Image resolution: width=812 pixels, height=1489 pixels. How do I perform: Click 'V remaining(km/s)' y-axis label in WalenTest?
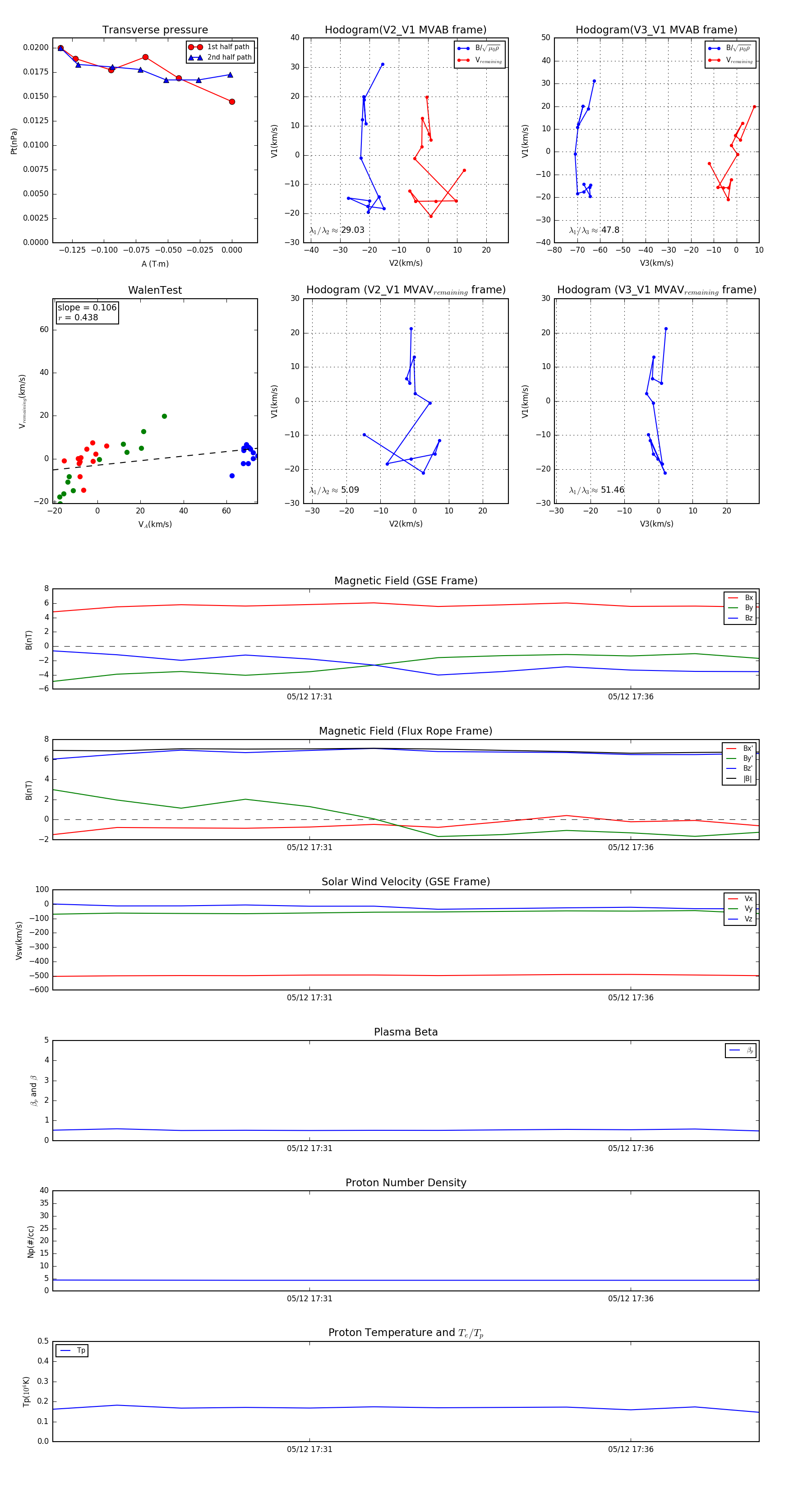pyautogui.click(x=23, y=401)
